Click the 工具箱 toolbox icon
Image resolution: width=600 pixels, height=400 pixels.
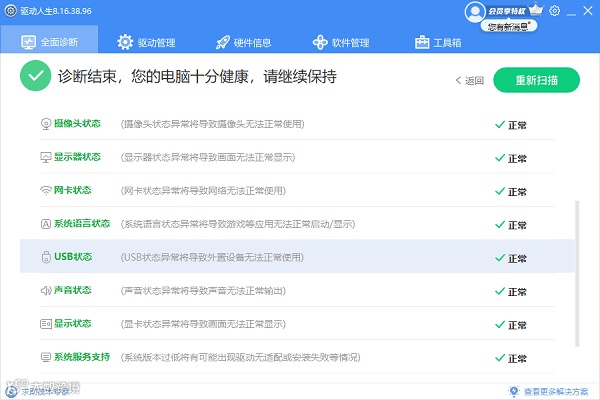422,42
